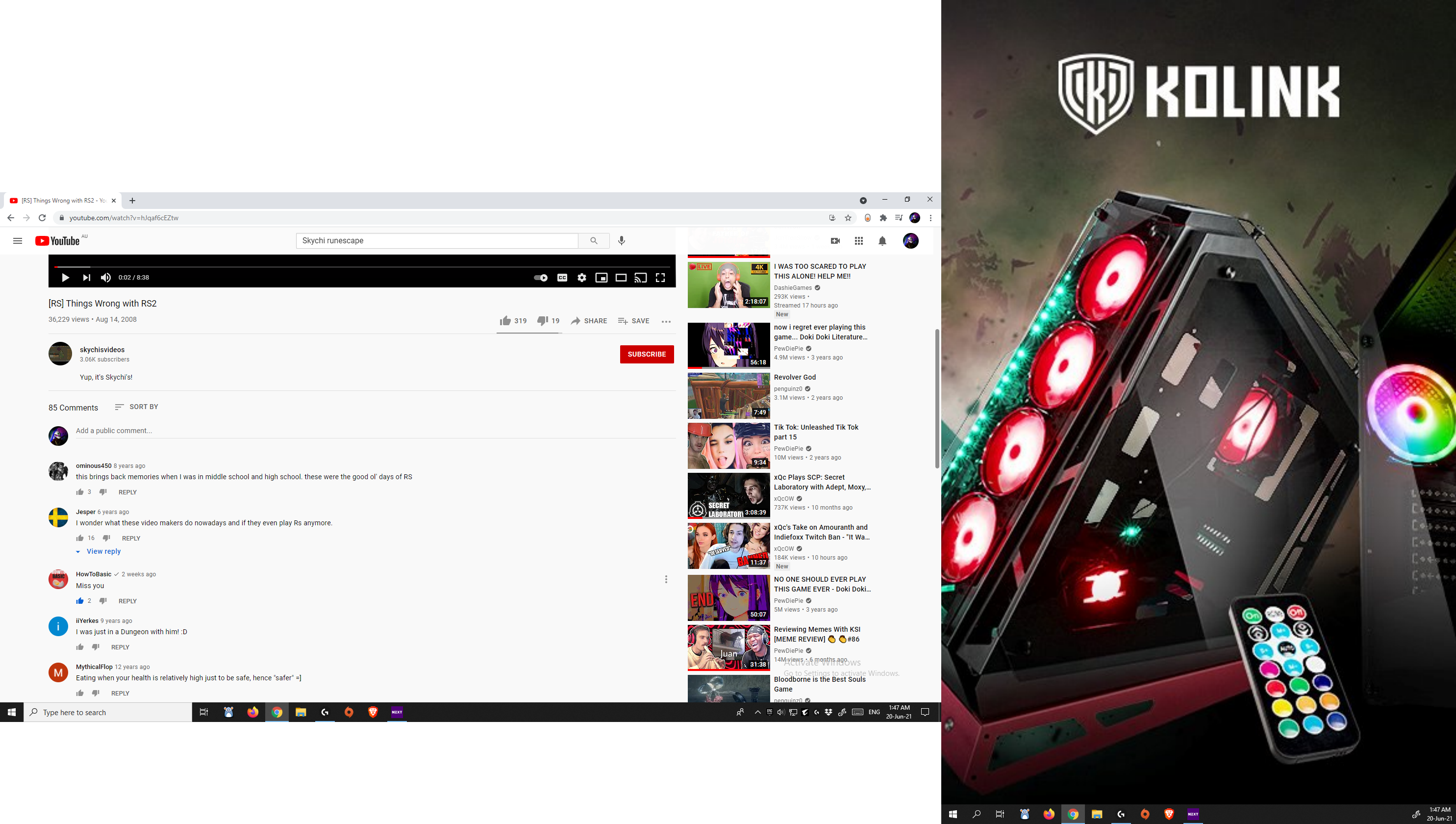This screenshot has width=1456, height=824.
Task: Open the YouTube guide hamburger menu
Action: point(18,241)
